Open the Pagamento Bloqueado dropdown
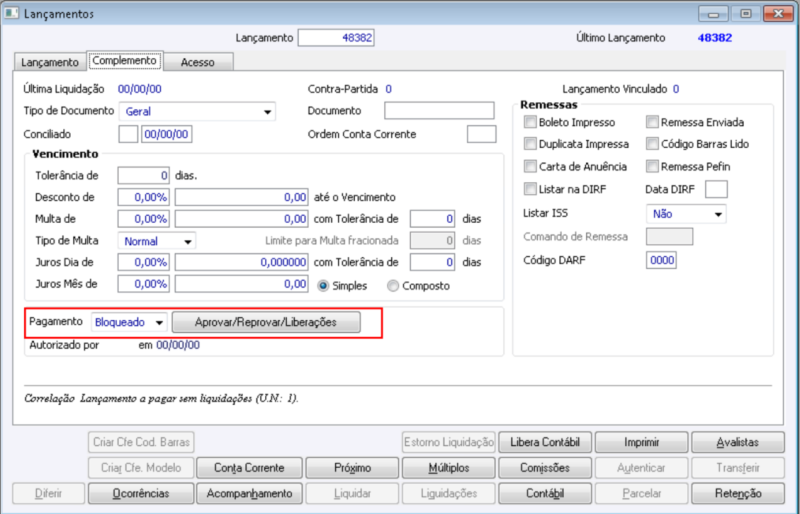Image resolution: width=800 pixels, height=514 pixels. (x=130, y=322)
